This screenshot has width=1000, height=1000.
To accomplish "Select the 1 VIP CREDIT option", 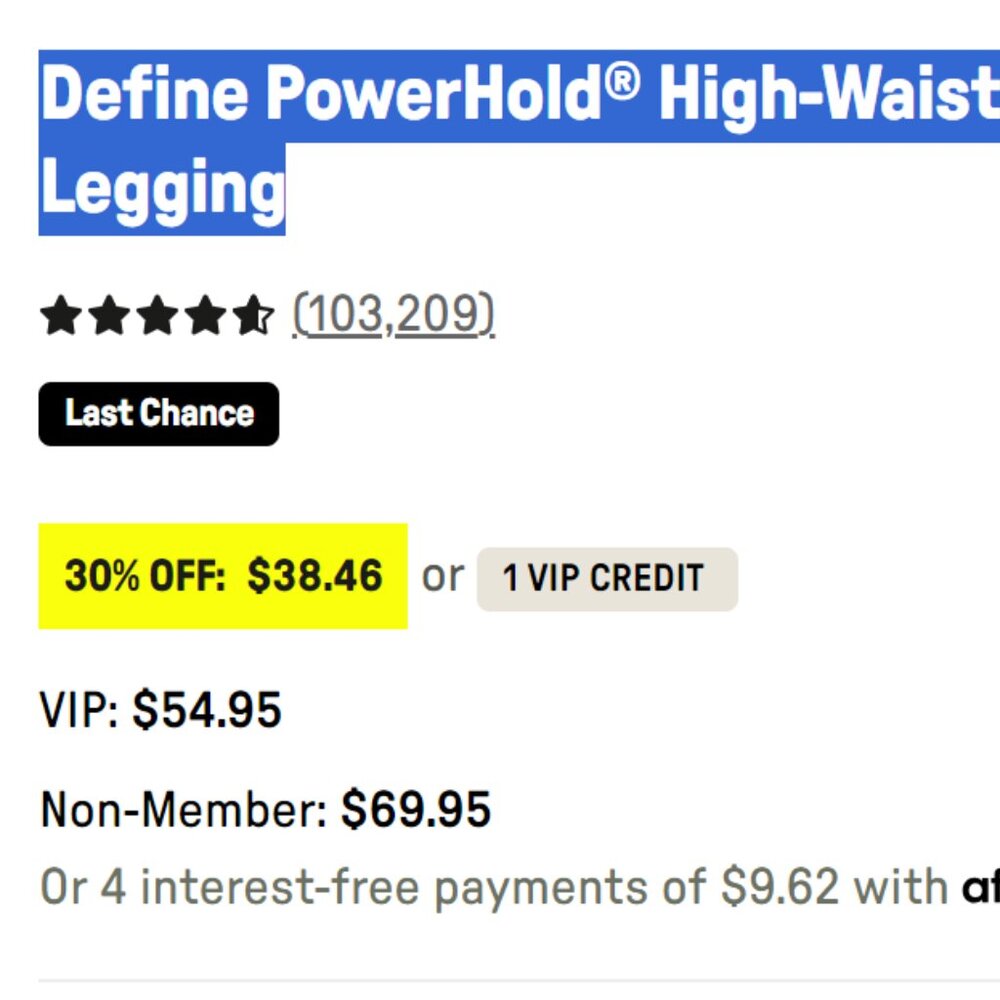I will (607, 579).
